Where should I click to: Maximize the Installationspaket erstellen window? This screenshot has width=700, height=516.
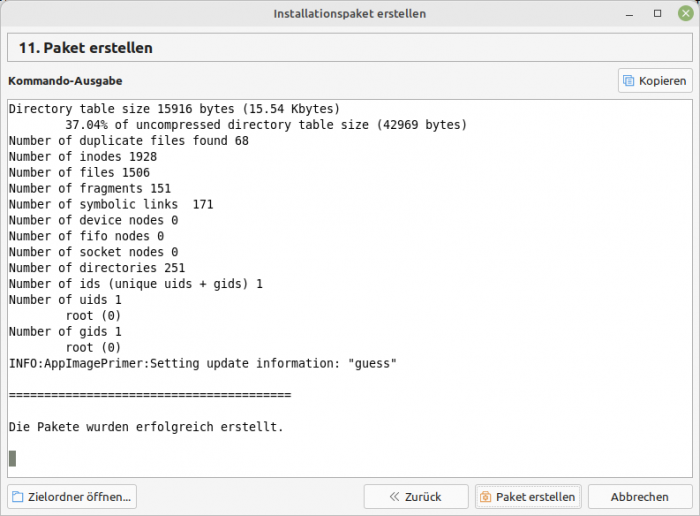[x=657, y=14]
